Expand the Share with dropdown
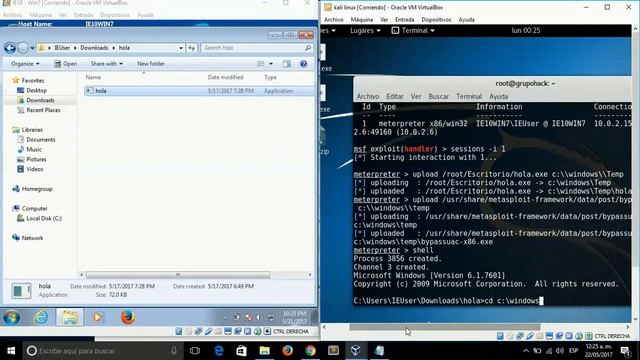The width and height of the screenshot is (640, 360). (107, 64)
